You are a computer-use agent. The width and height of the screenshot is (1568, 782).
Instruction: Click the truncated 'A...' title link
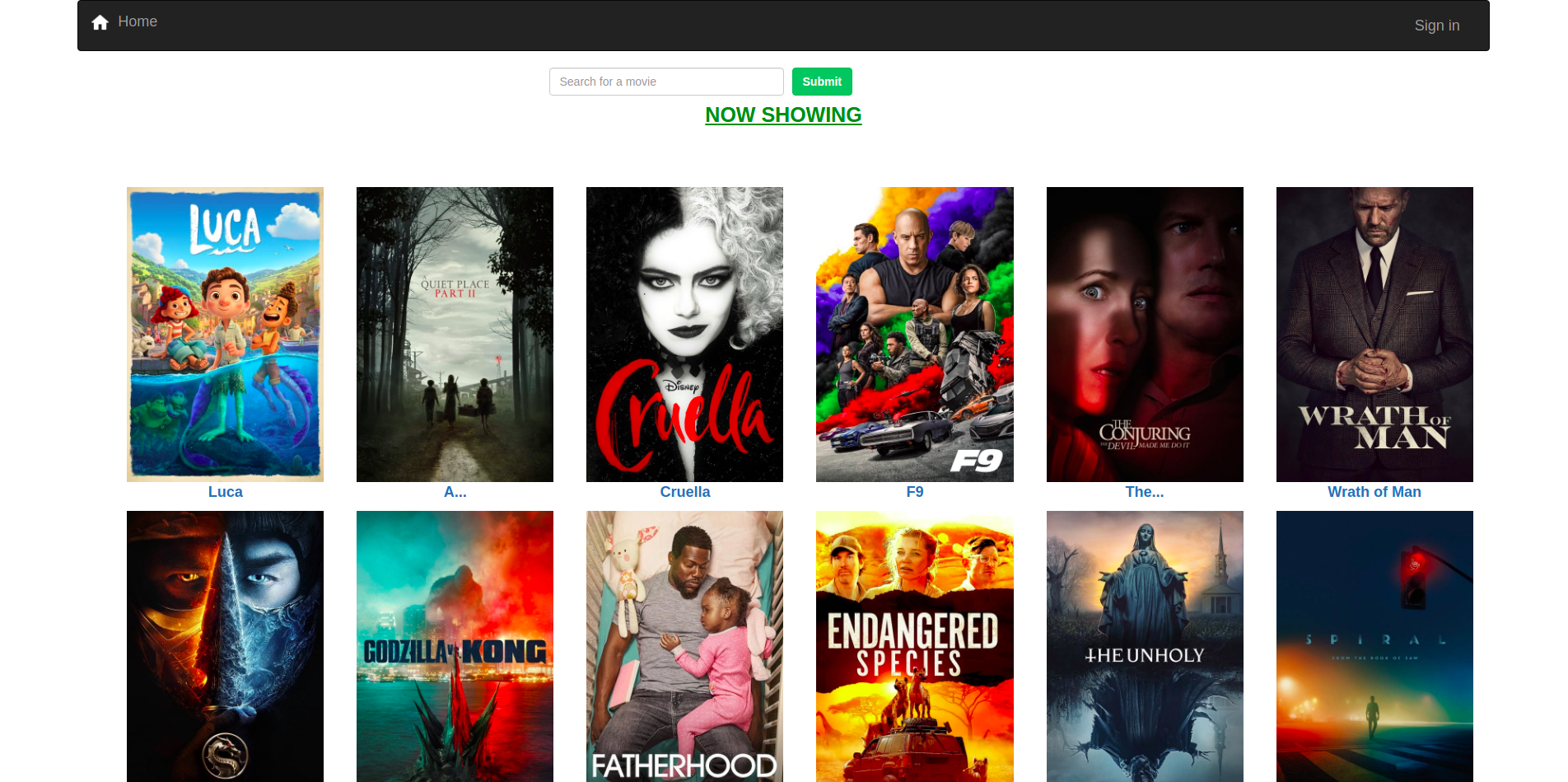[x=455, y=492]
